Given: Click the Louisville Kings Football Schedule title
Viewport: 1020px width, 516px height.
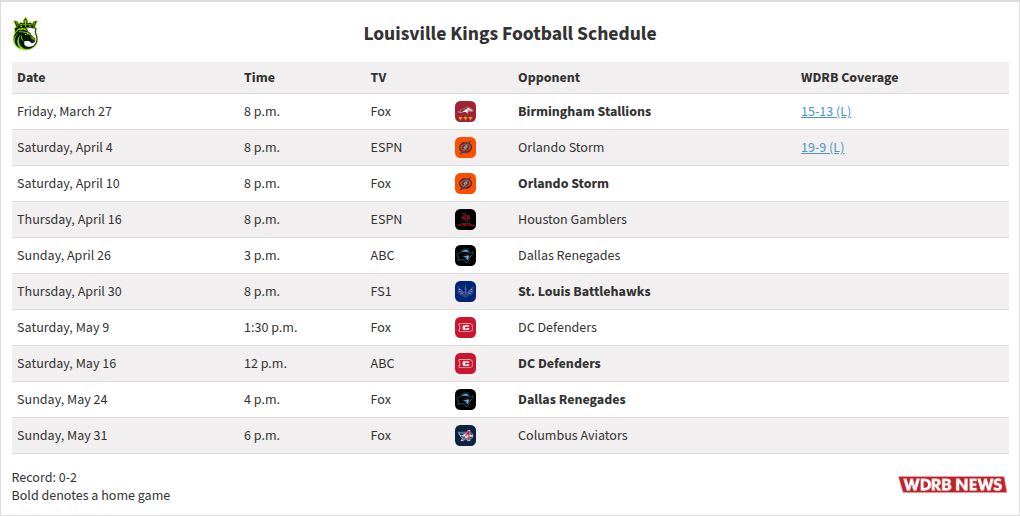Looking at the screenshot, I should point(510,34).
